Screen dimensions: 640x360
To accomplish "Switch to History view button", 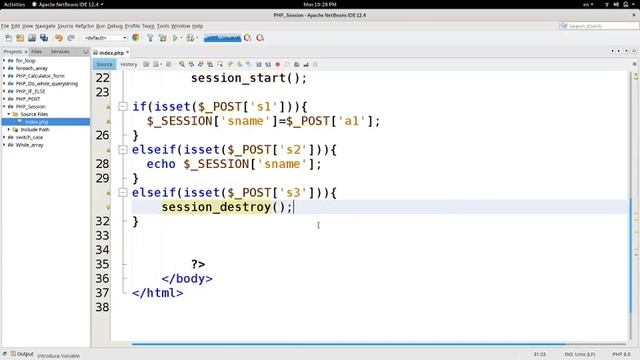I will [x=129, y=64].
